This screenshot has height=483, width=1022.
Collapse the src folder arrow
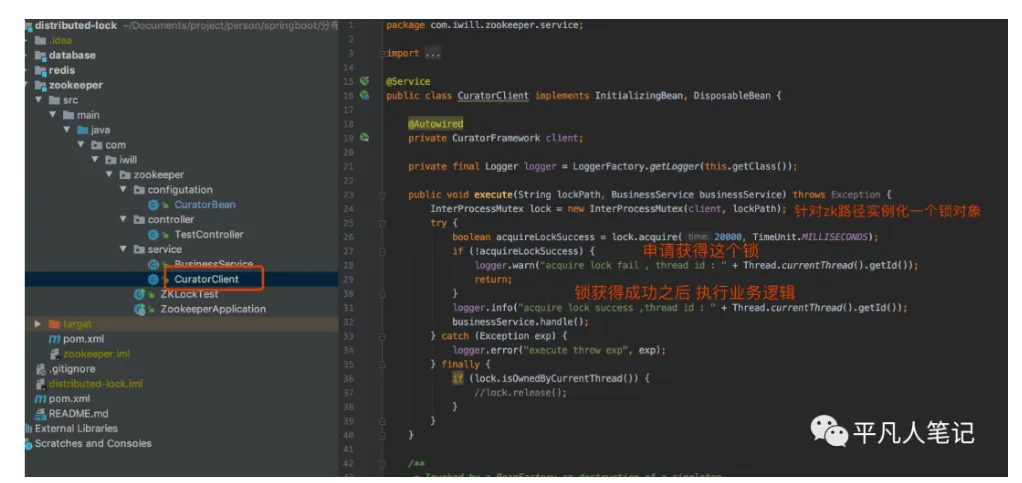coord(39,100)
